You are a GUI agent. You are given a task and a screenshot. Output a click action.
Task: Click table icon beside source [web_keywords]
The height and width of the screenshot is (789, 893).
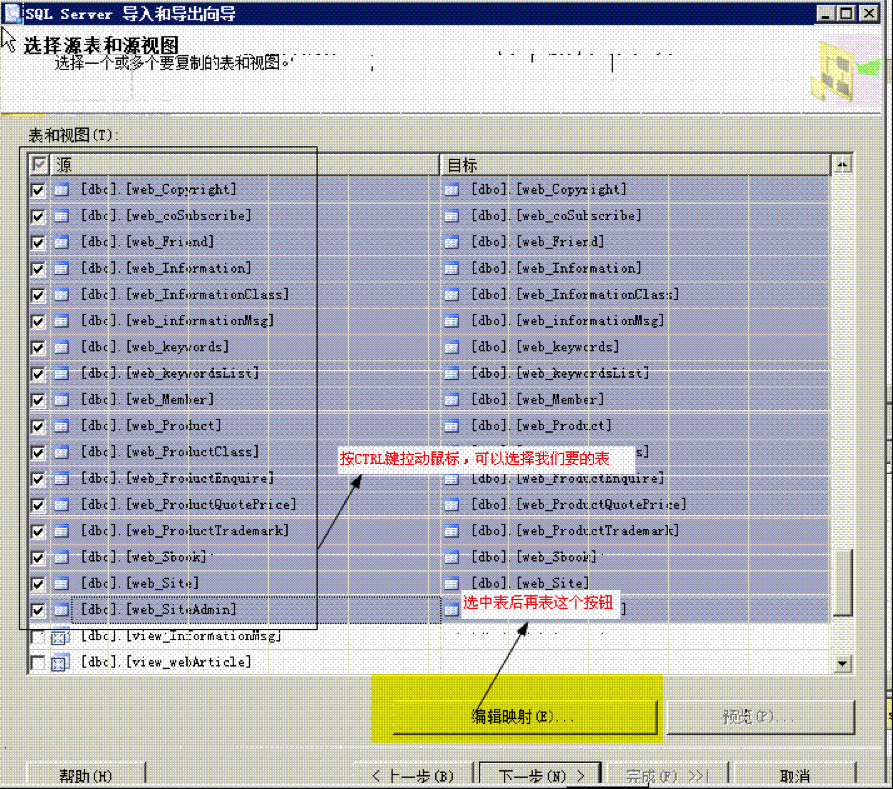coord(61,347)
